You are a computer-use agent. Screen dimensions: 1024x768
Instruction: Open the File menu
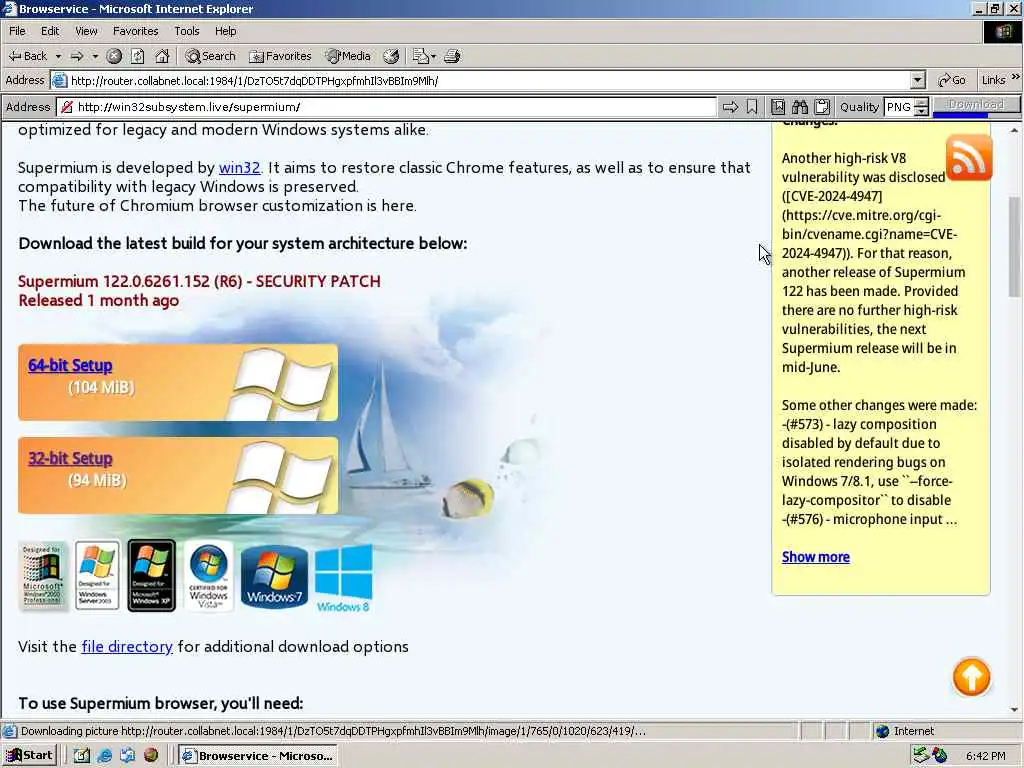pos(18,31)
